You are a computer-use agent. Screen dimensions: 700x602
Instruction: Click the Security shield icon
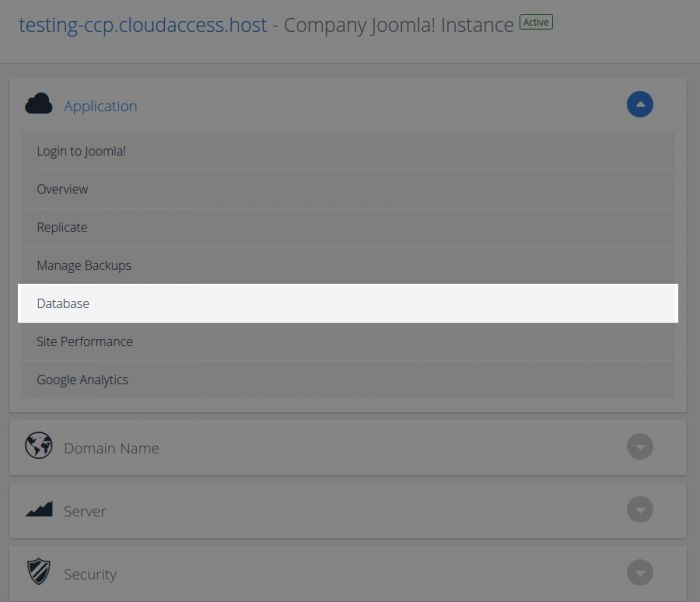(38, 573)
